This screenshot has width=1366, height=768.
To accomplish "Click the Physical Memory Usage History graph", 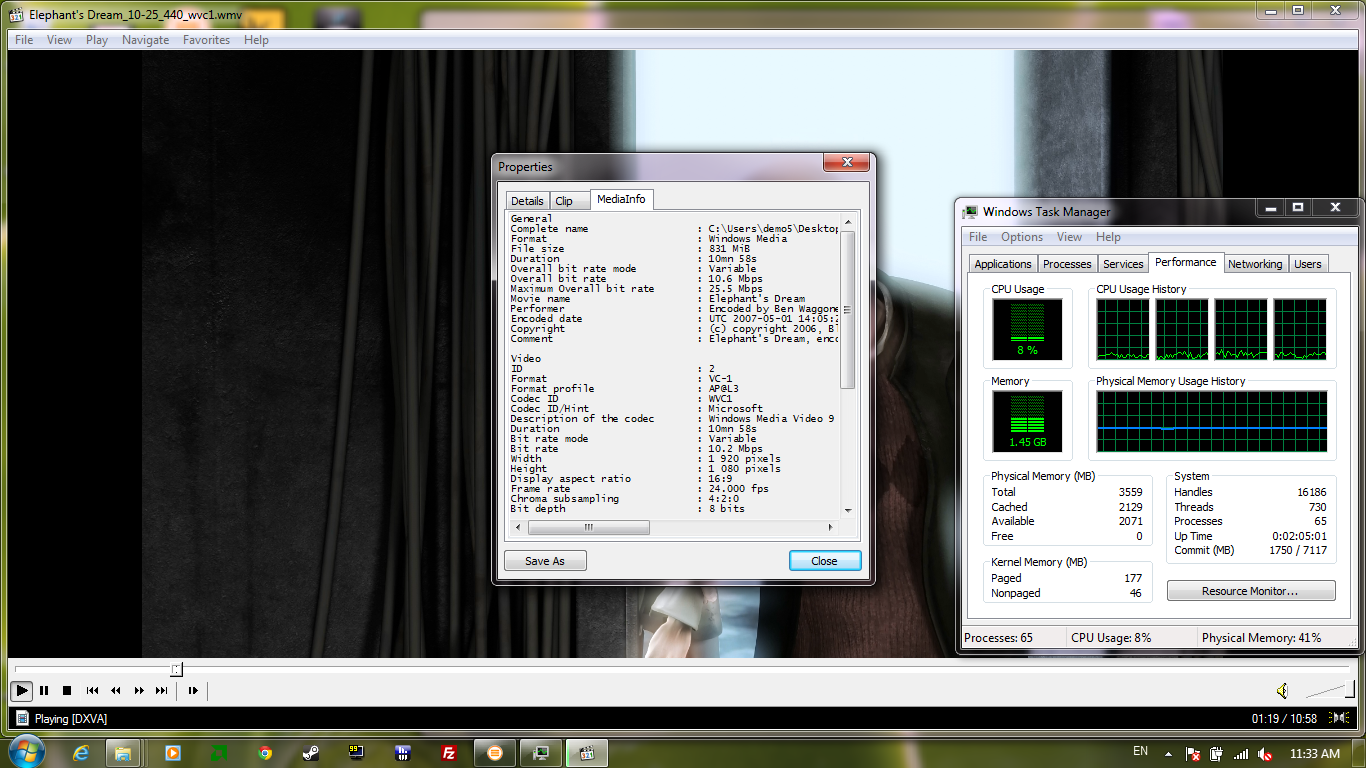I will click(1212, 423).
